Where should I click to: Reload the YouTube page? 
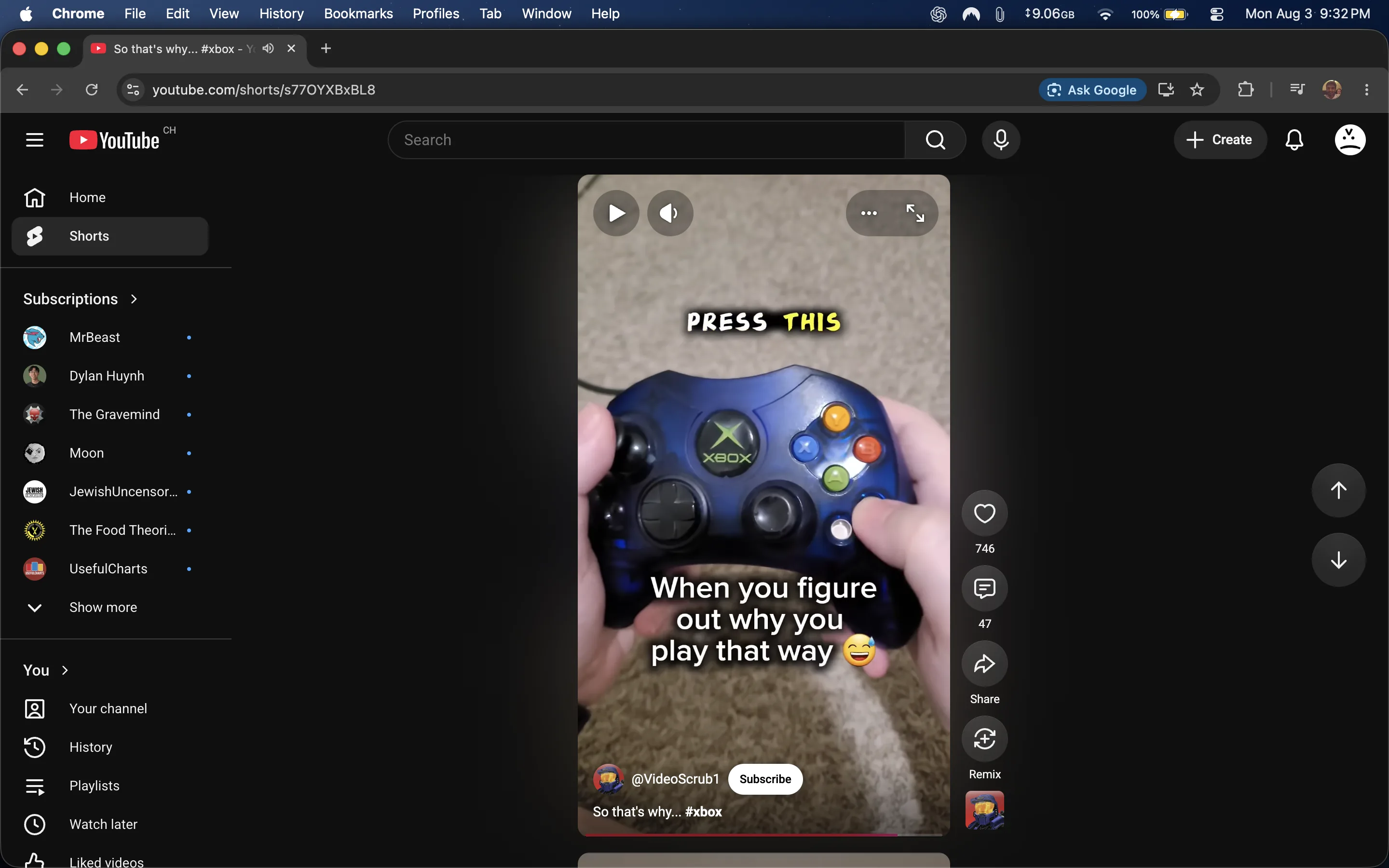tap(91, 90)
